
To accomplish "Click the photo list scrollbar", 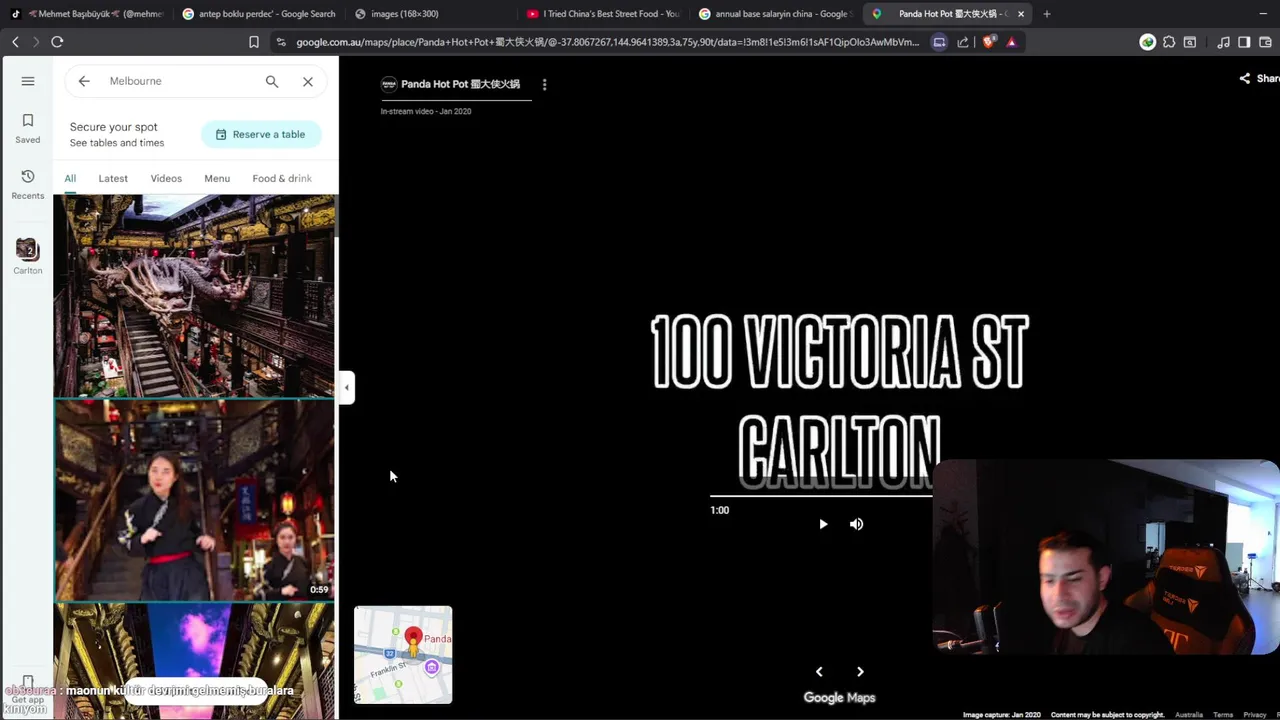I will [337, 216].
